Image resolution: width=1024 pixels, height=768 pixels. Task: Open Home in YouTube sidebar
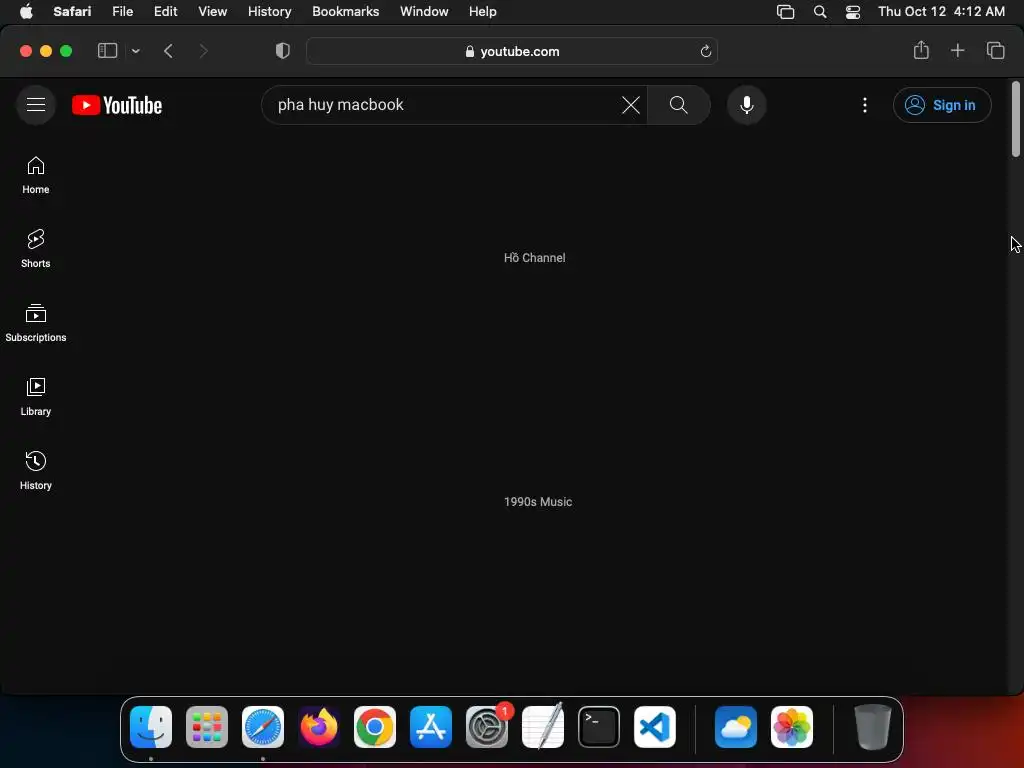coord(36,175)
